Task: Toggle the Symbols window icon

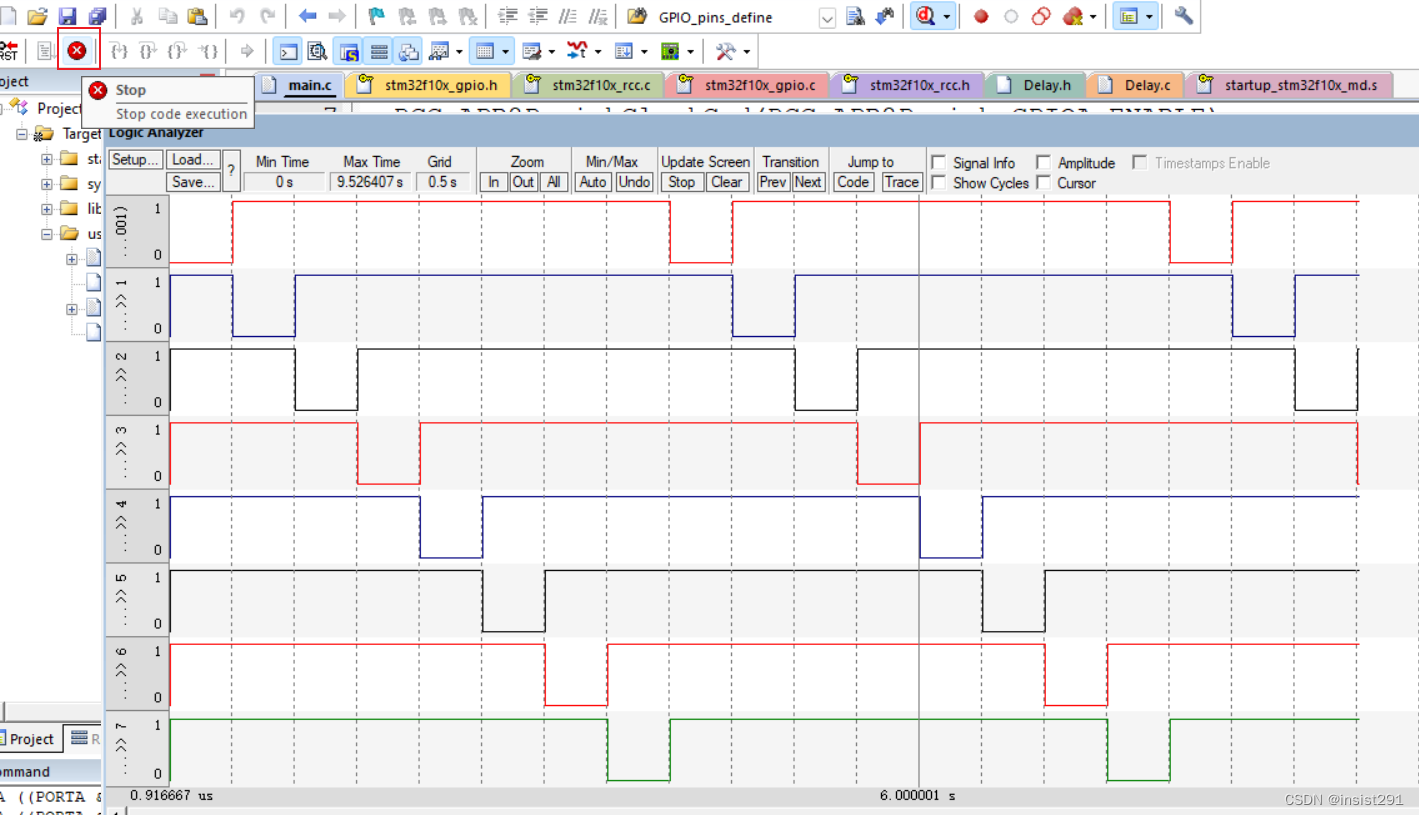Action: tap(348, 50)
